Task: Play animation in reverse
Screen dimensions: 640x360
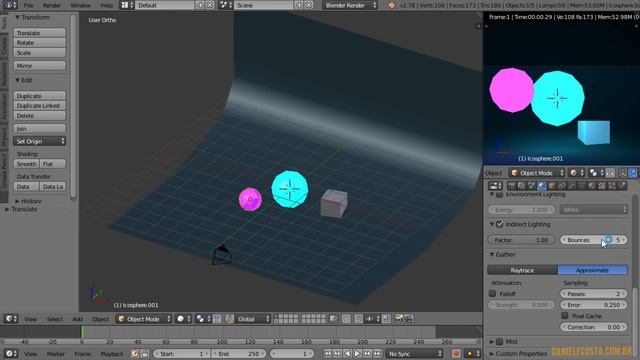Action: pos(347,353)
